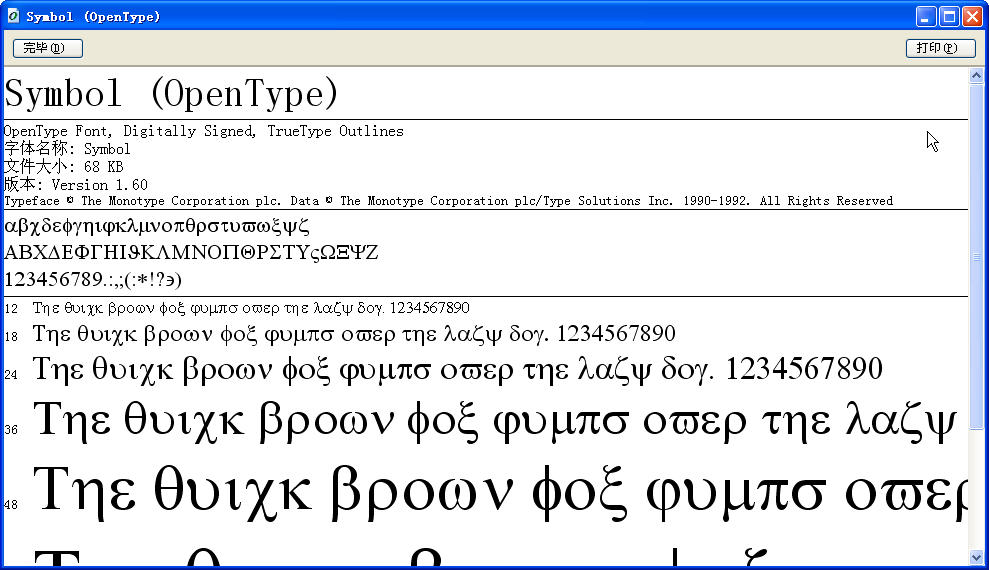Click the large Symbol (OpenType) heading
The height and width of the screenshot is (570, 989).
(x=172, y=94)
